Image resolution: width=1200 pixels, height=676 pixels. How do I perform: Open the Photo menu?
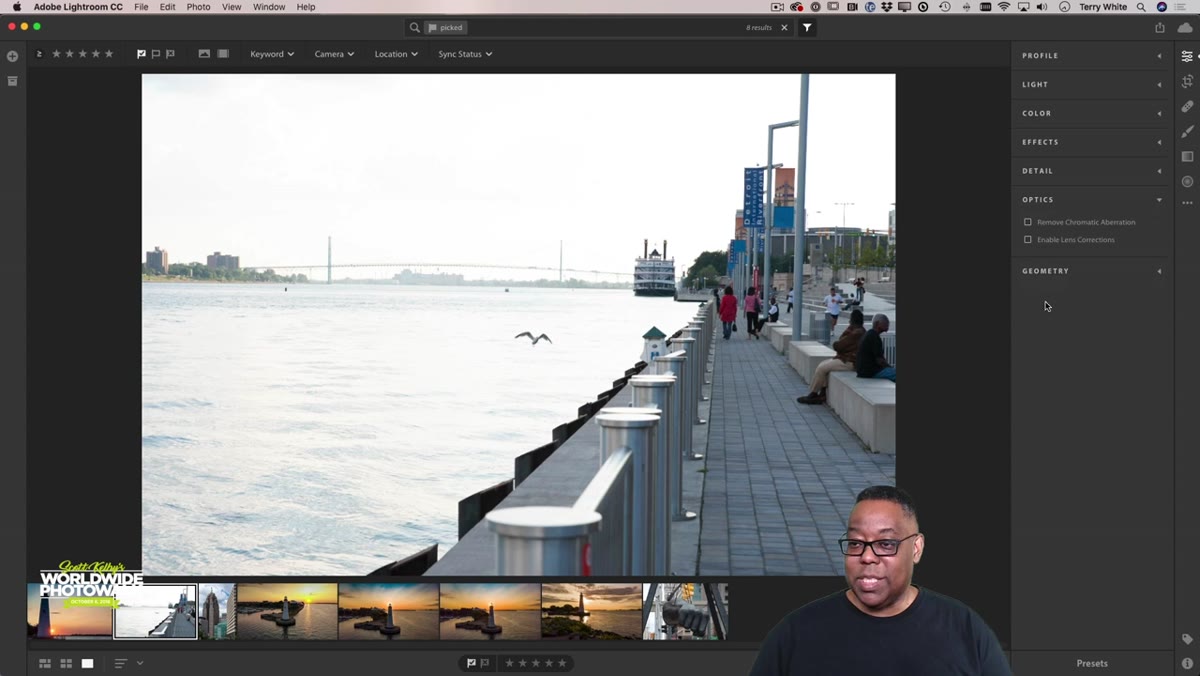(x=199, y=7)
